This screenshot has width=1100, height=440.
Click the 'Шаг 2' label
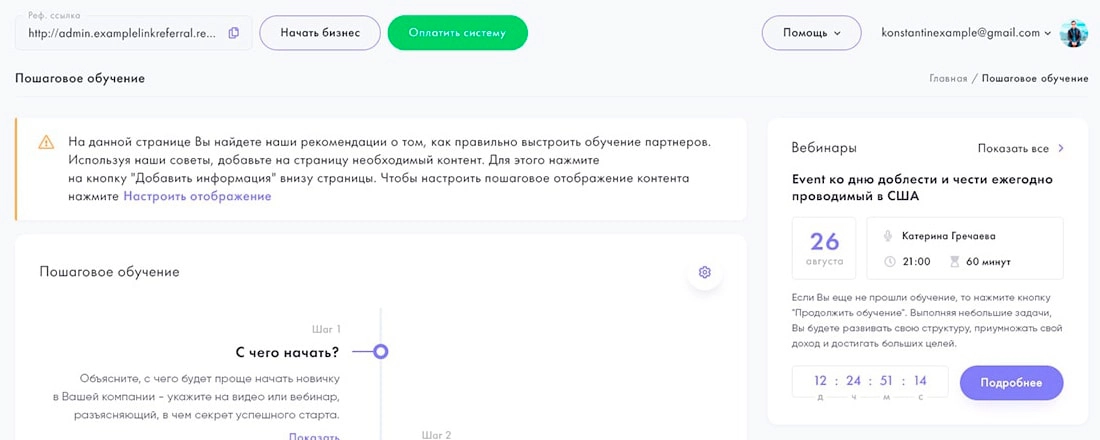(436, 435)
